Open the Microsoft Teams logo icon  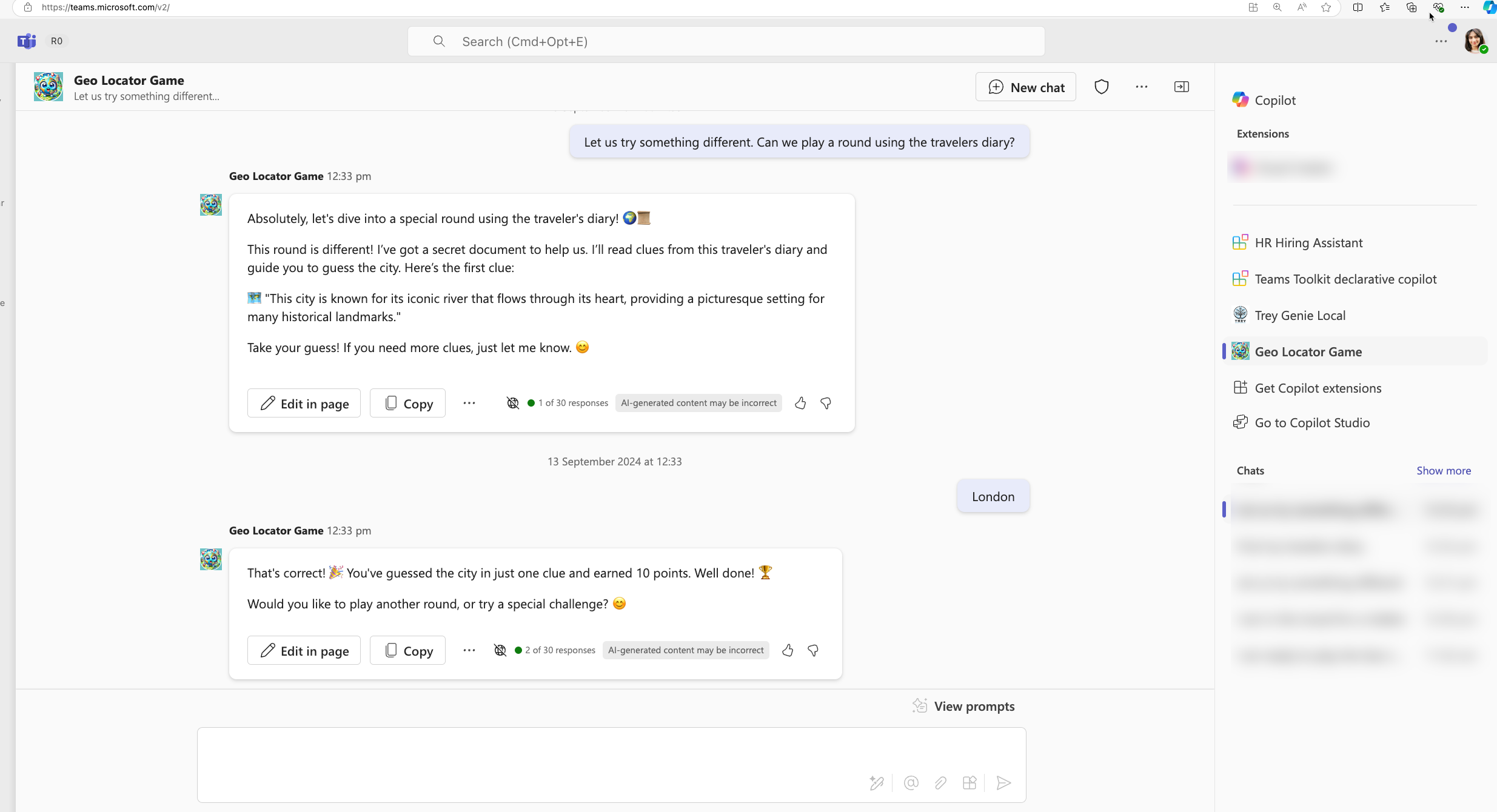27,41
